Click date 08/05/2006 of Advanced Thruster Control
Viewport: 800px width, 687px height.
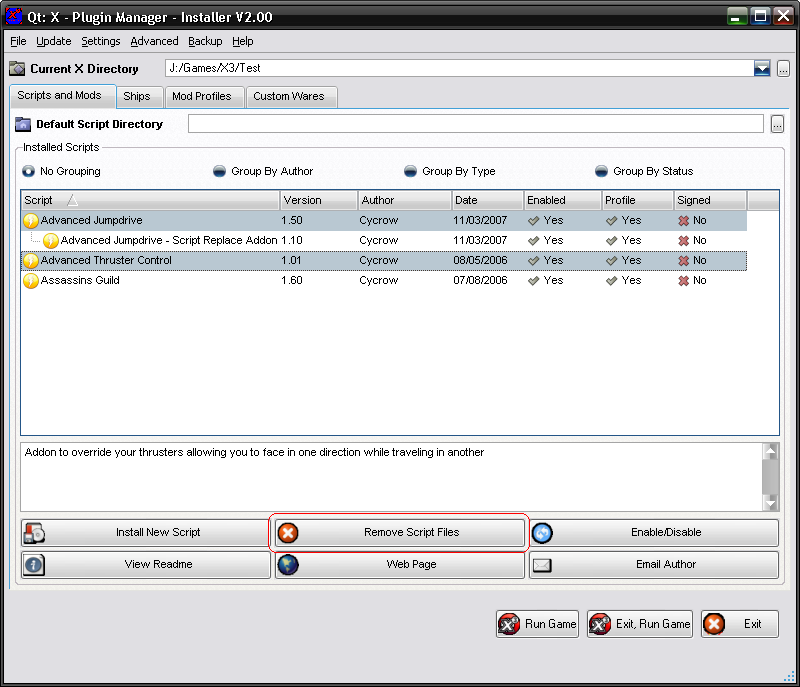[480, 261]
